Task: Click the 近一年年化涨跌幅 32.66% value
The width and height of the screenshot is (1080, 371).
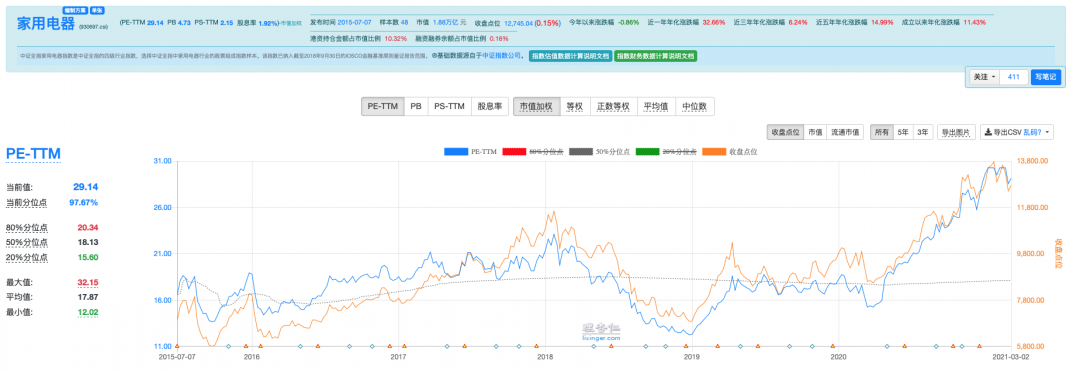Action: pos(714,22)
